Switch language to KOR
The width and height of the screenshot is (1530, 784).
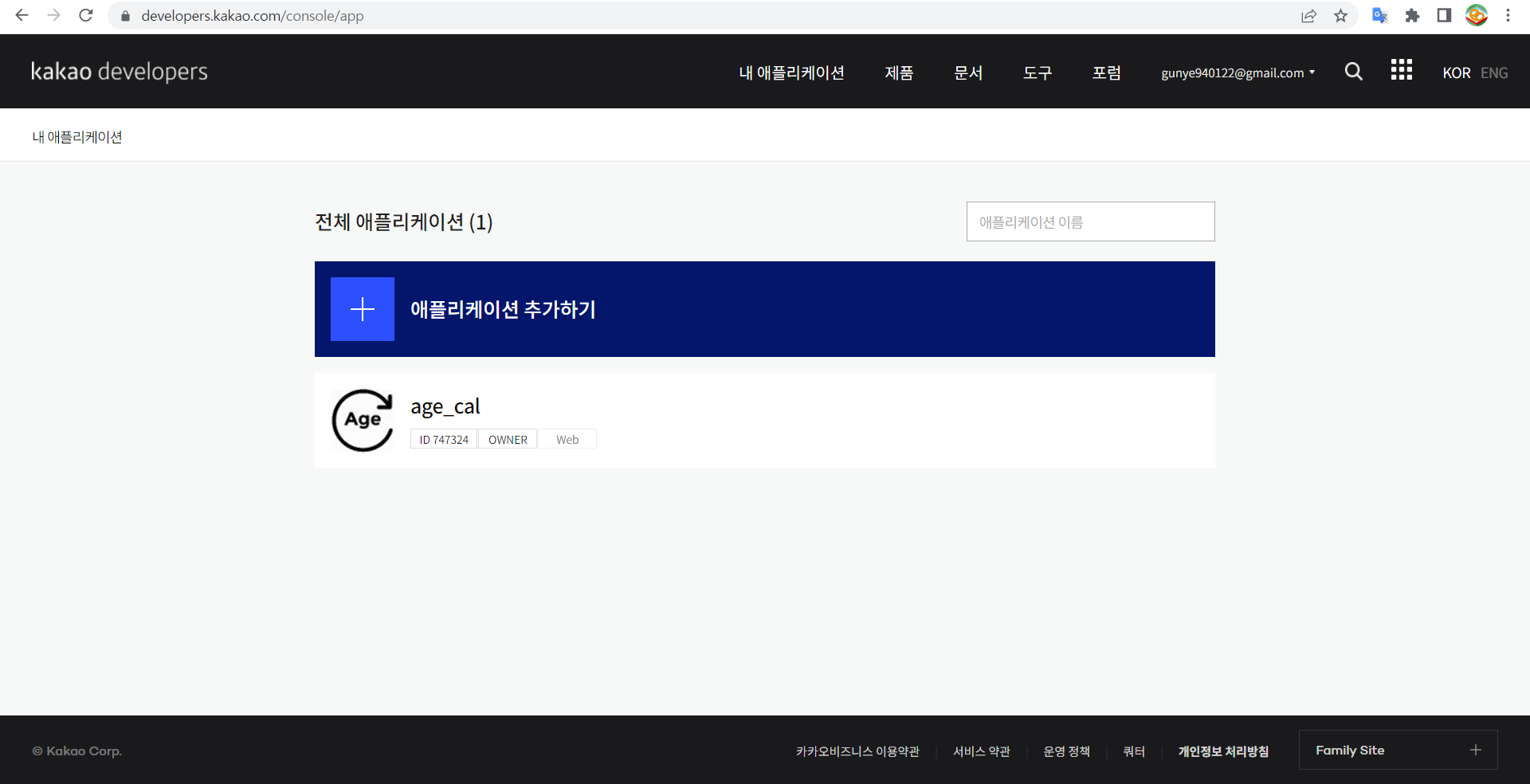coord(1456,73)
